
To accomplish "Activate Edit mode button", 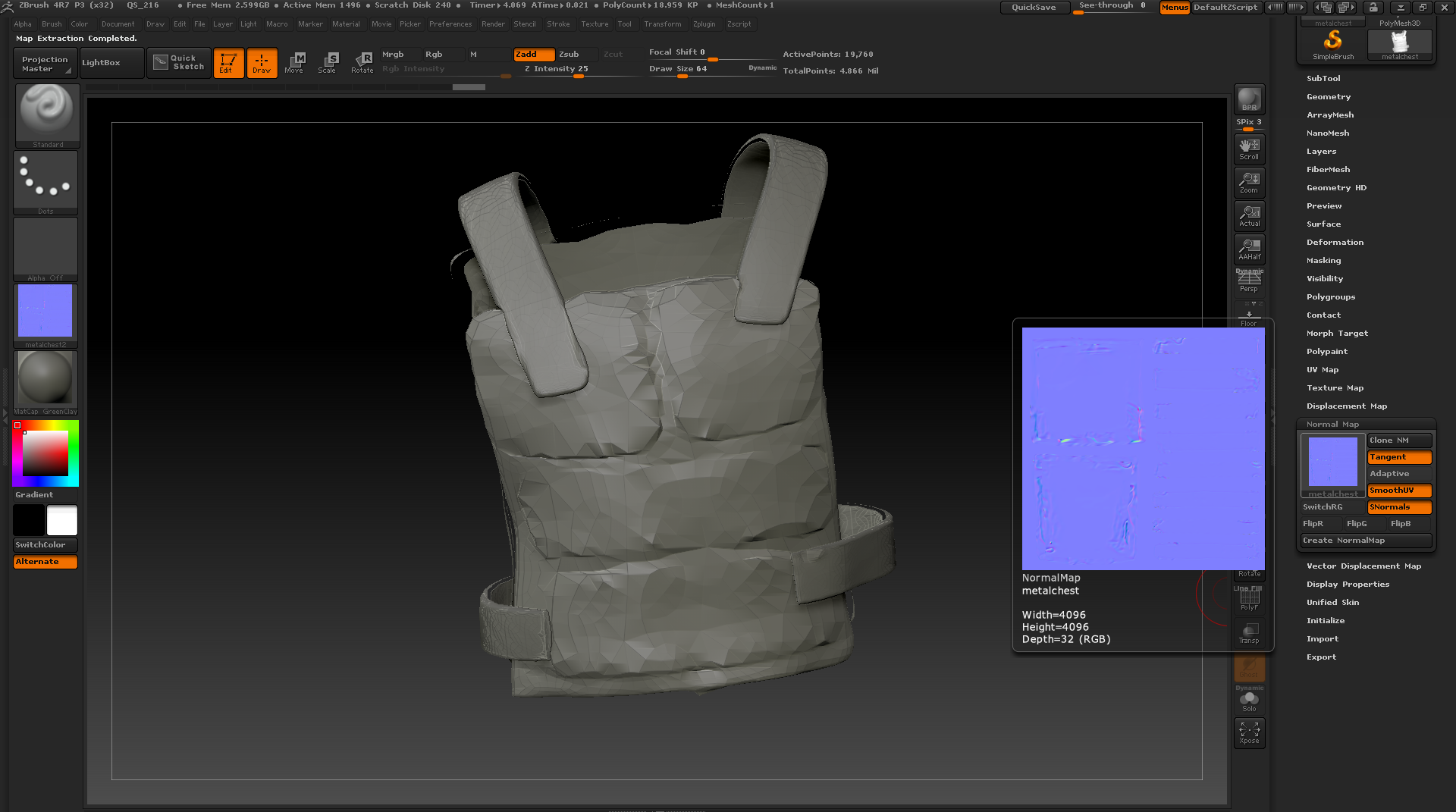I will tap(228, 63).
